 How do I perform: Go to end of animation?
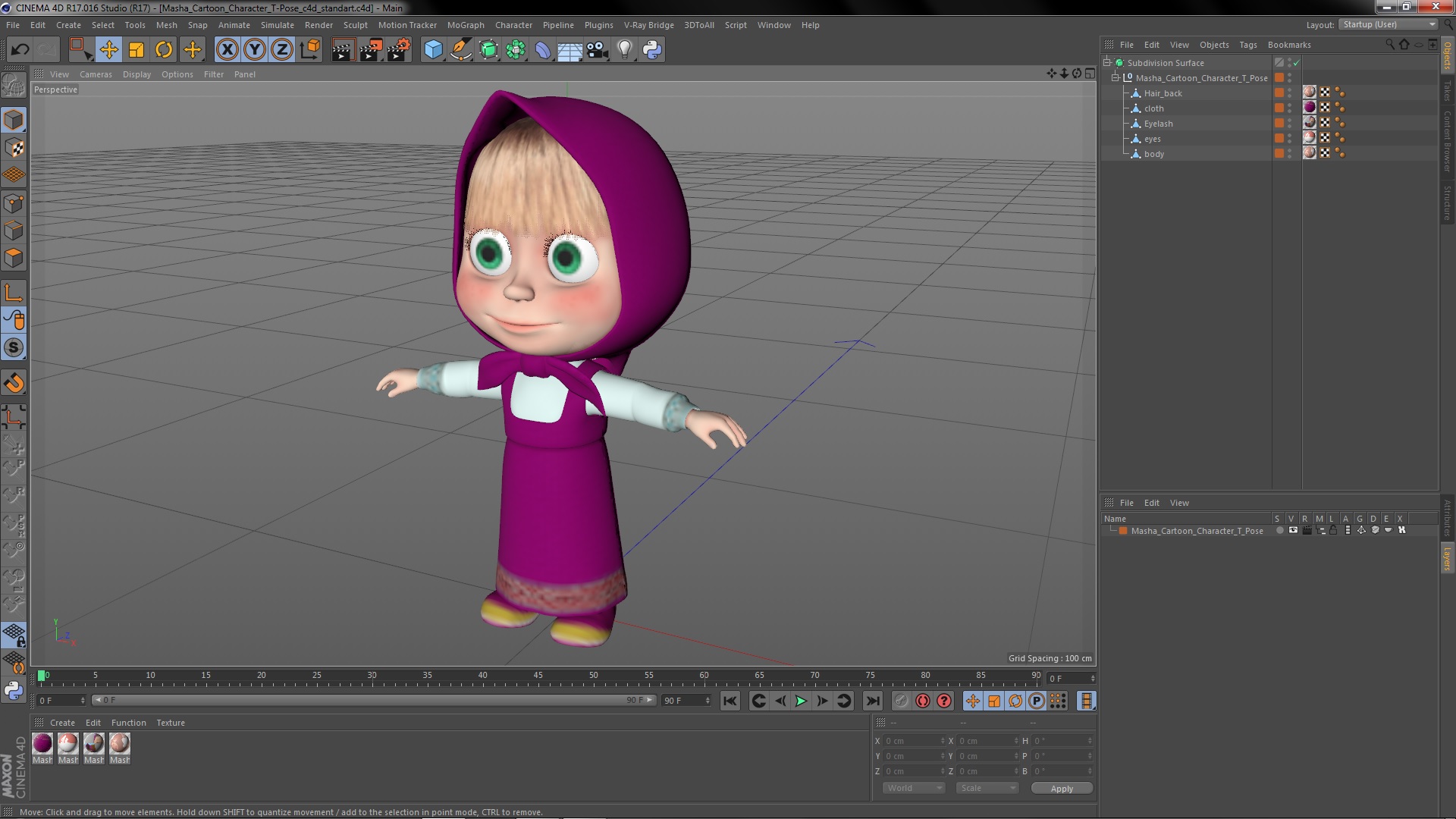point(873,701)
